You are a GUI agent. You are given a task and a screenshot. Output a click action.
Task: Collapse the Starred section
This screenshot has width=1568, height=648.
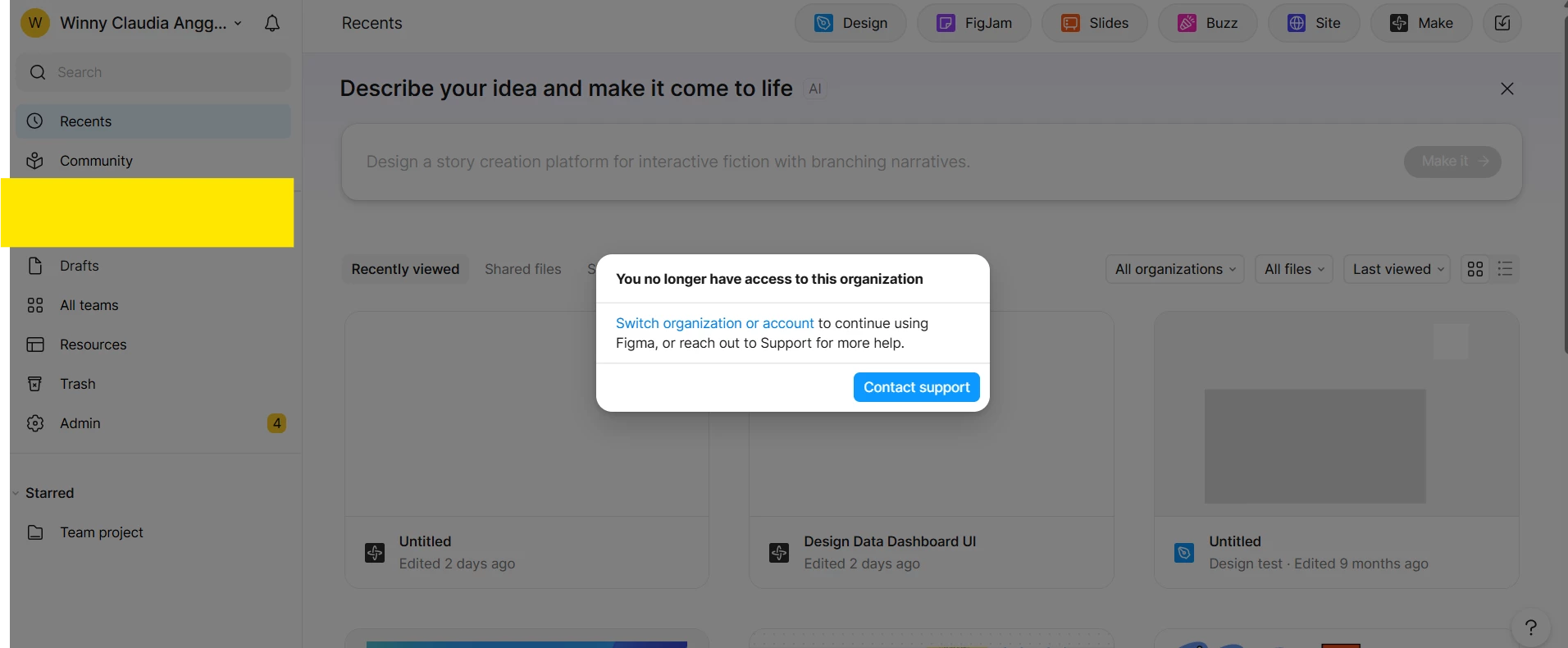(16, 493)
